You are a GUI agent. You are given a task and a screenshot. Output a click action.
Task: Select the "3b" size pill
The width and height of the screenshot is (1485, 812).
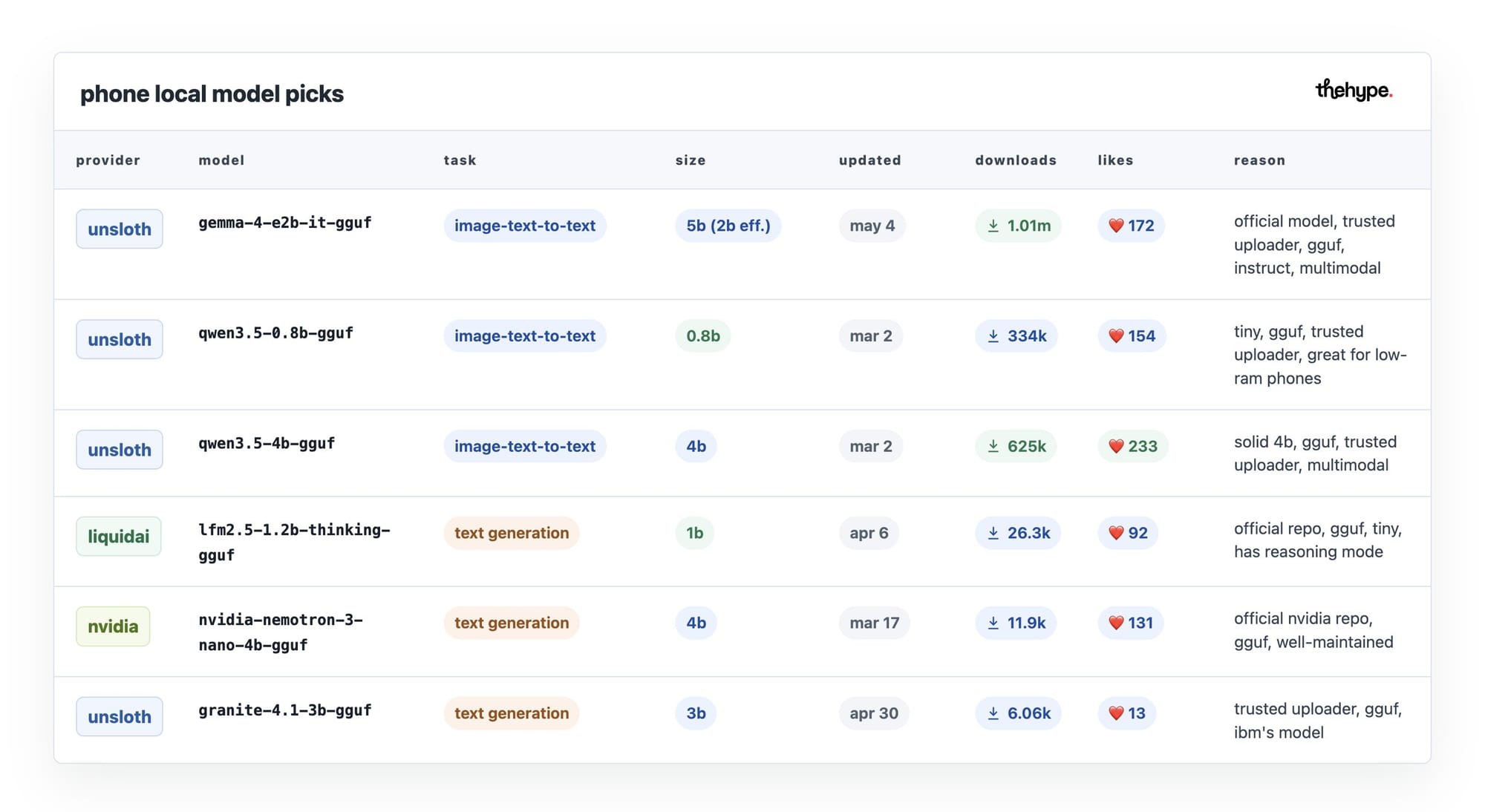[x=696, y=713]
